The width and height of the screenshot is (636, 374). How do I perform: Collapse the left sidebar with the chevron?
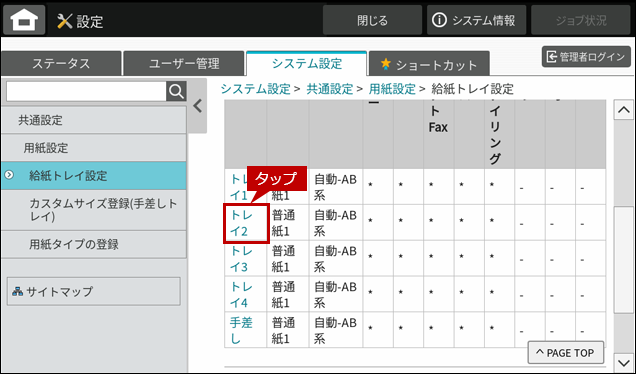click(x=198, y=106)
